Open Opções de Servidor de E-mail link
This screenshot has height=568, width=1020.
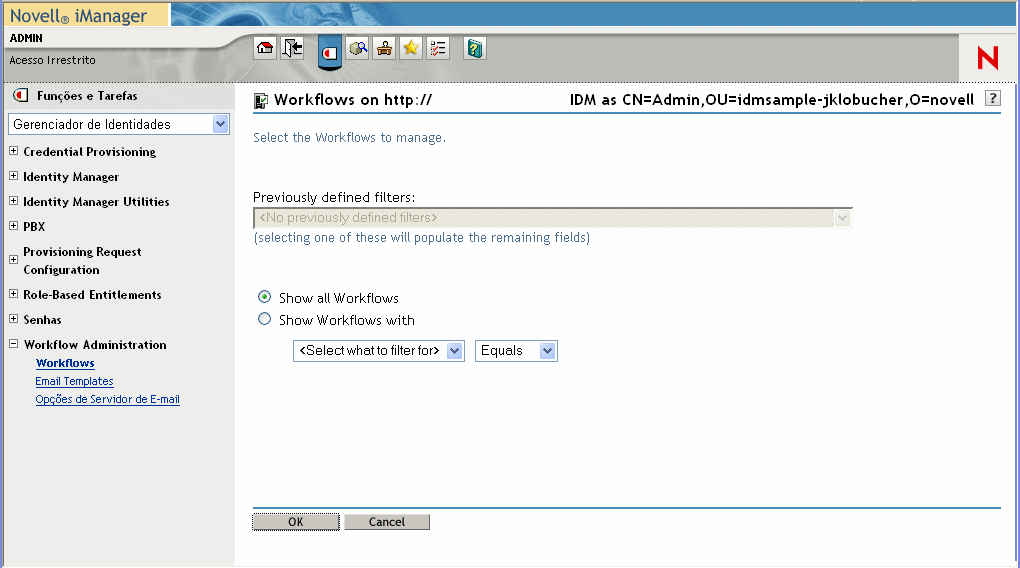point(107,399)
